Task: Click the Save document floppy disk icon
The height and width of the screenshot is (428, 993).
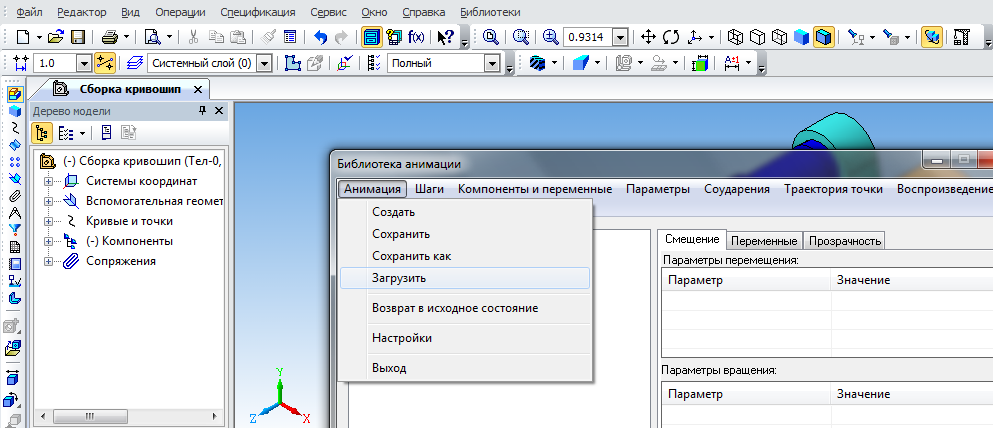Action: coord(77,37)
